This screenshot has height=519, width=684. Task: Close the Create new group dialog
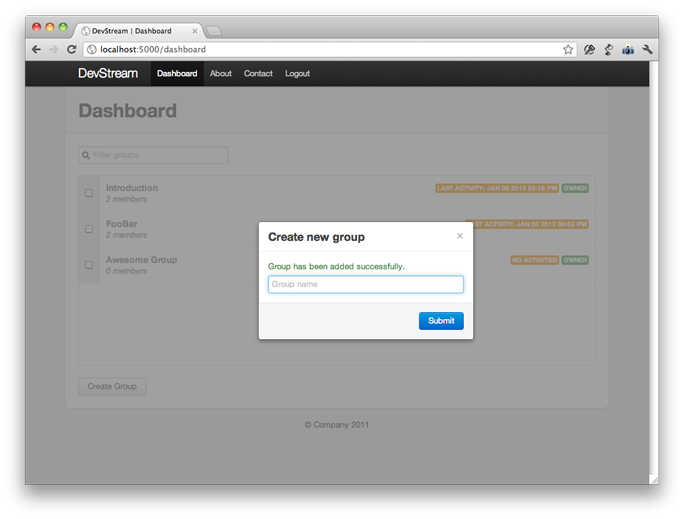click(x=460, y=236)
